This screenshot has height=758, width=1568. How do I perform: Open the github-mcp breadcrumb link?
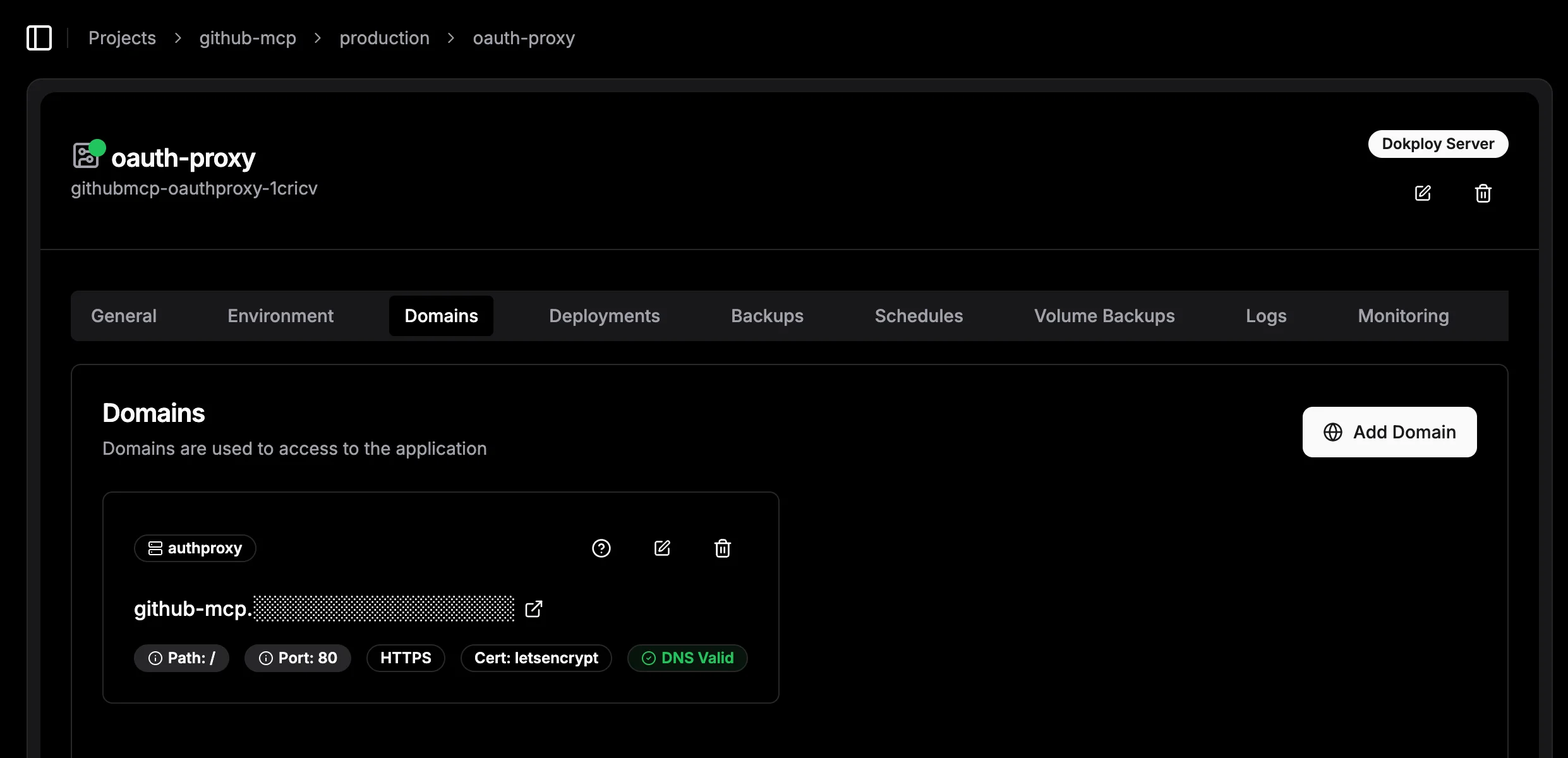point(247,38)
